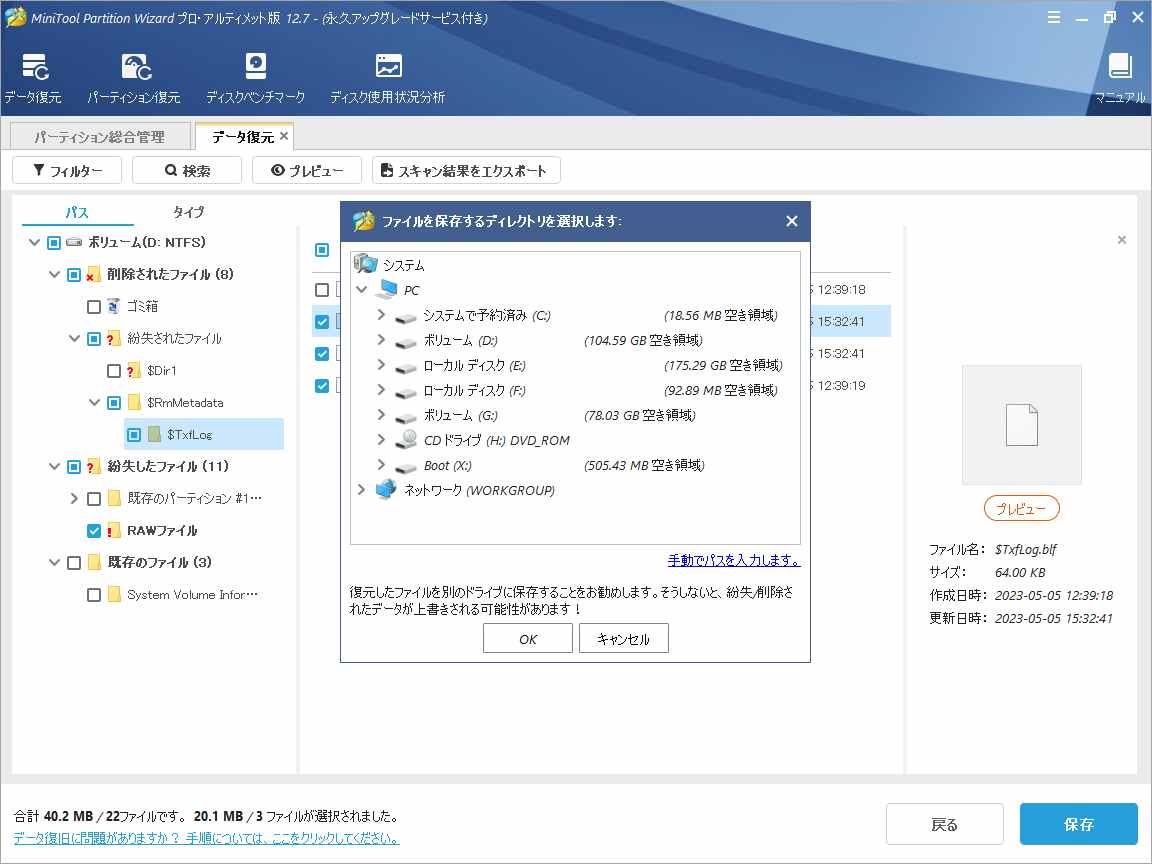
Task: Select the PC computer icon
Action: click(386, 289)
